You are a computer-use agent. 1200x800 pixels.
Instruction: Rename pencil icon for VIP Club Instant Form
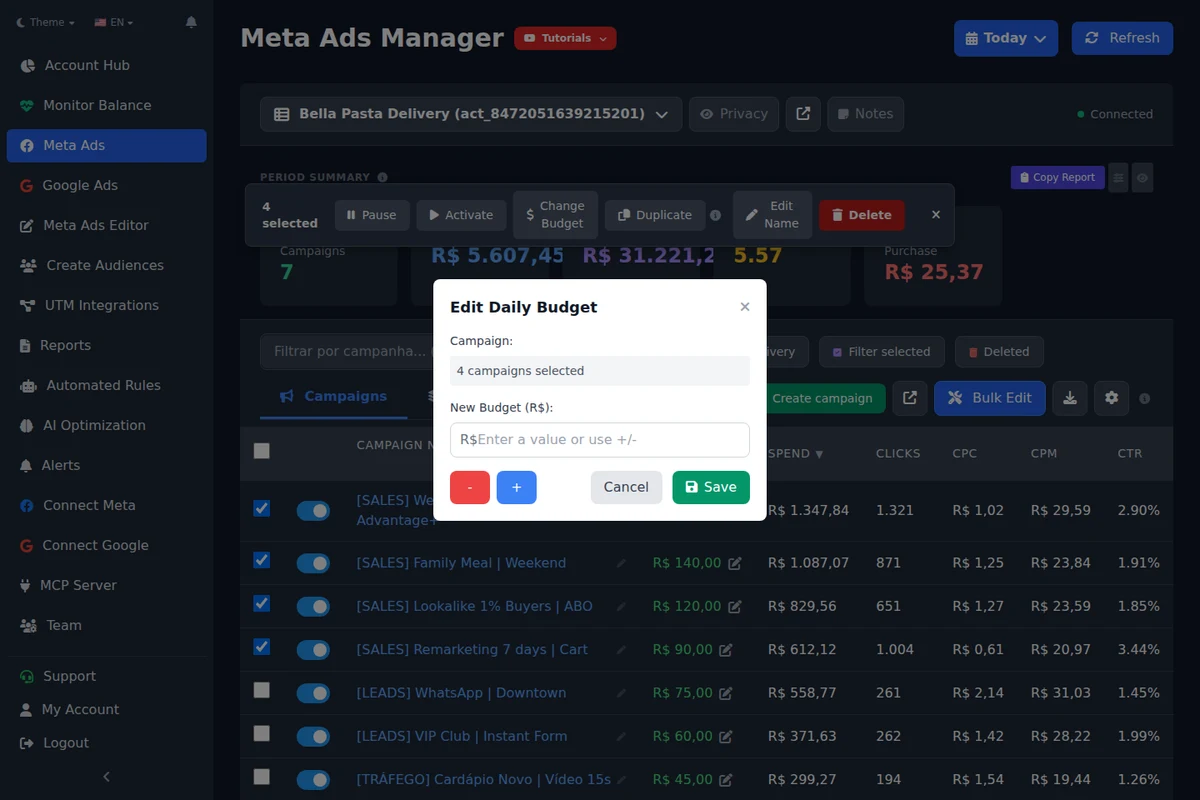coord(621,736)
